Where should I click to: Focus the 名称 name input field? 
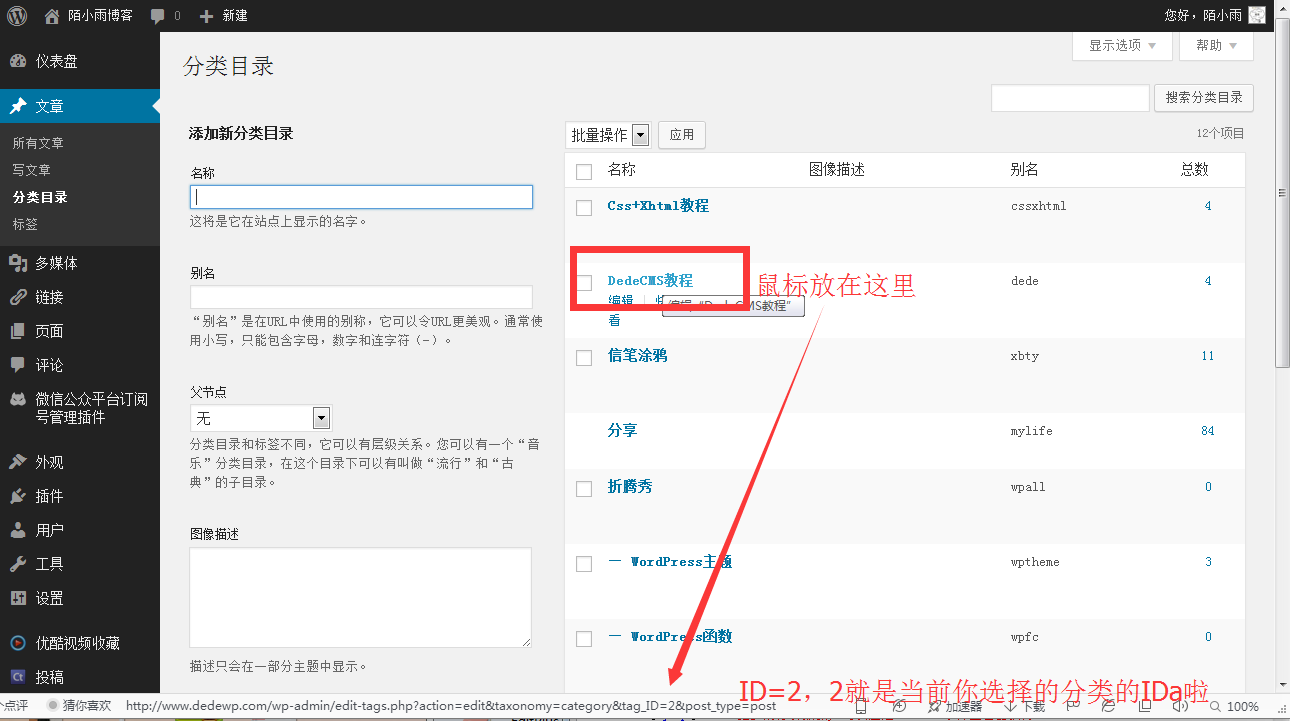[x=361, y=197]
